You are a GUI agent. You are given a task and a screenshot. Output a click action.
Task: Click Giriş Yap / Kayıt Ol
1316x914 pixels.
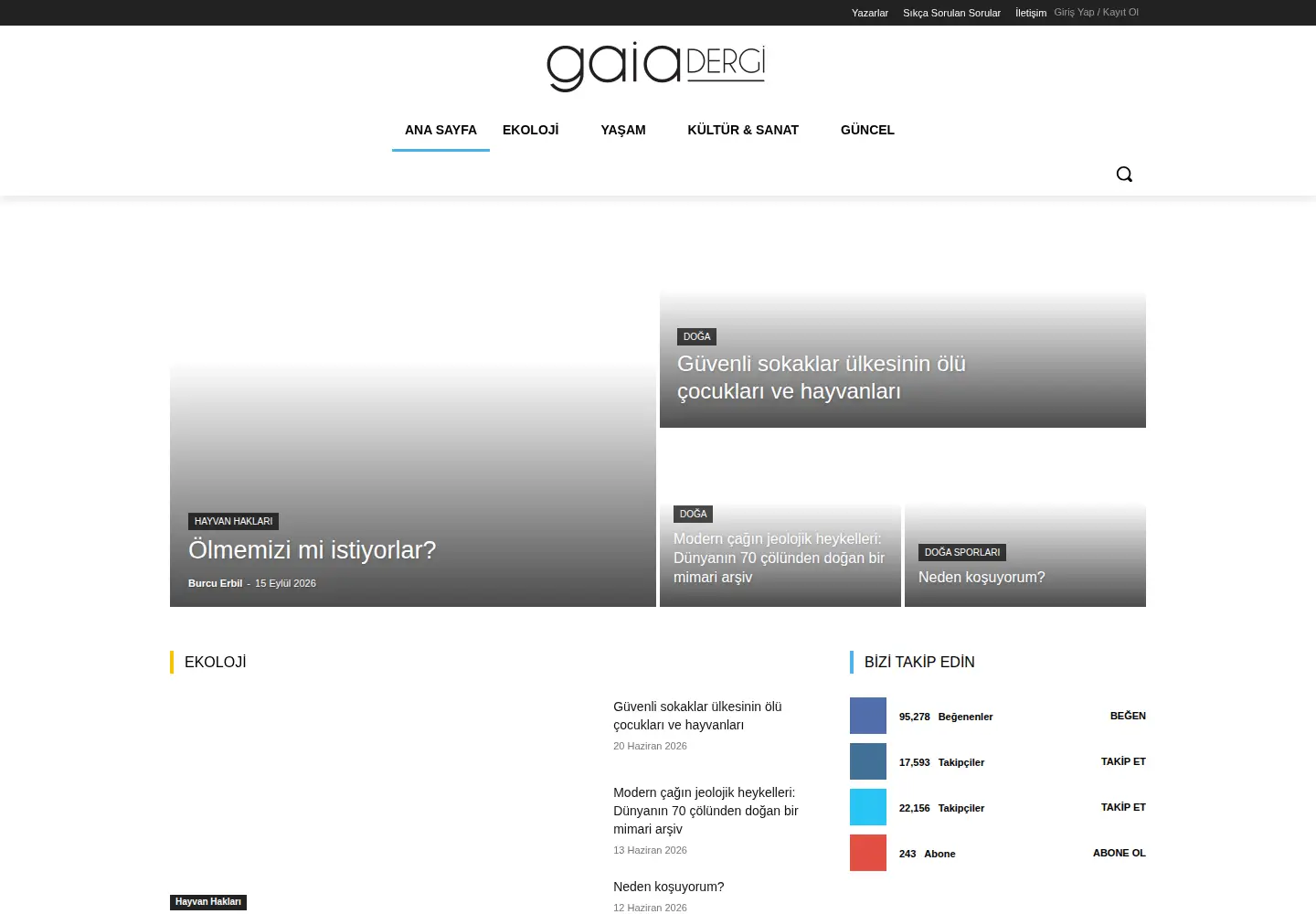pos(1097,12)
